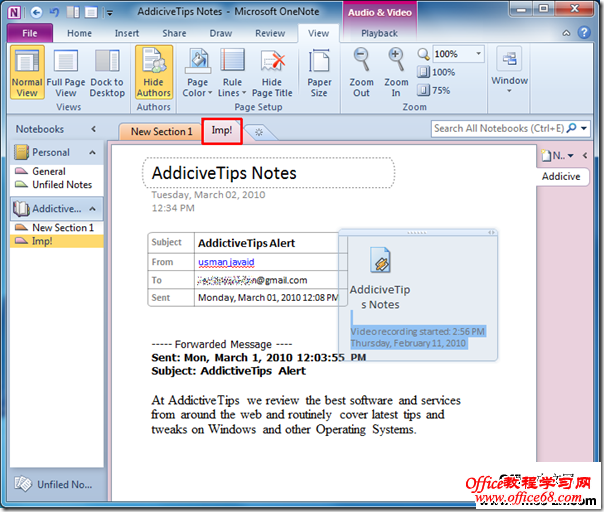Click the Zoom Out magnifier
Viewport: 604px width, 512px height.
coord(361,72)
